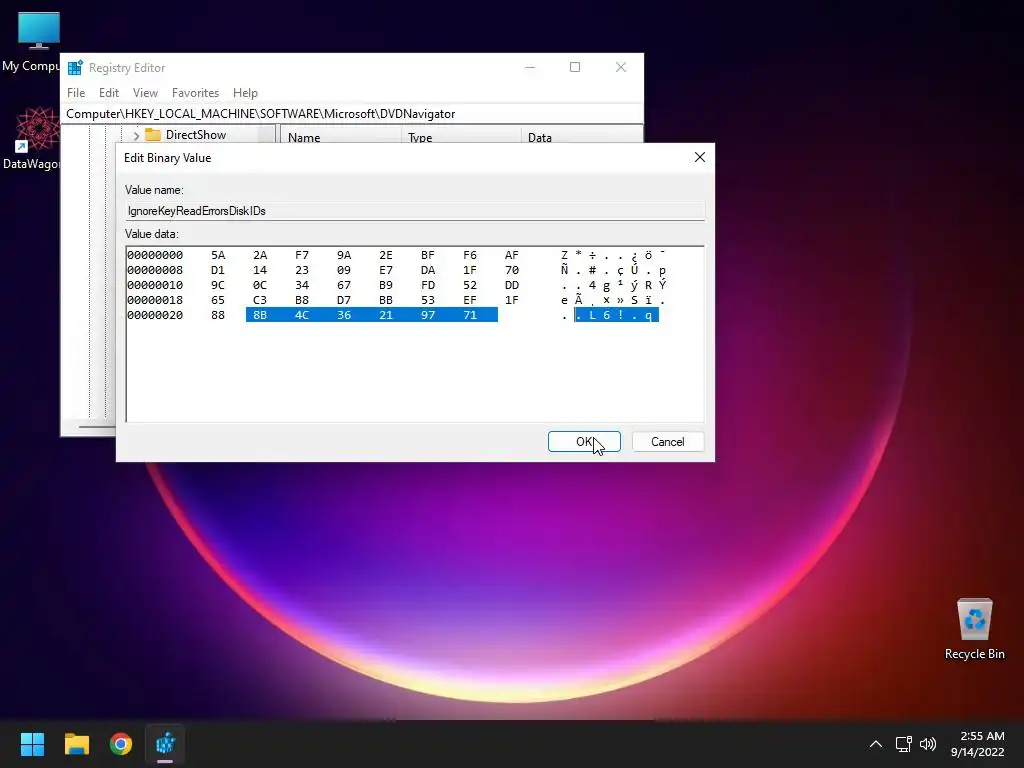The height and width of the screenshot is (768, 1024).
Task: Click hex byte AF in row 00000000
Action: tap(511, 255)
